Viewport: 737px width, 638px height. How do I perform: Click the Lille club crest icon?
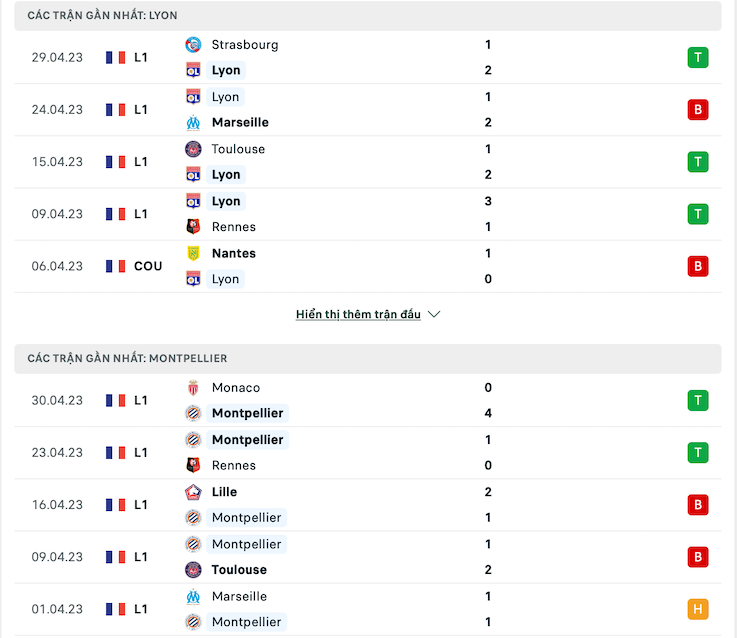(193, 492)
